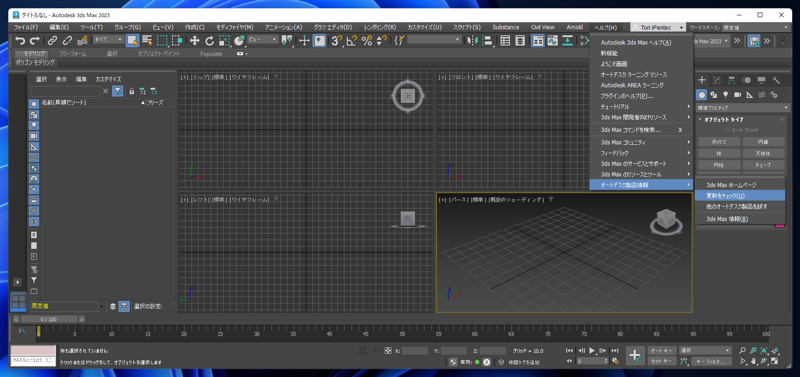Image resolution: width=800 pixels, height=377 pixels.
Task: Click the 円錐 primitive button
Action: coord(763,142)
